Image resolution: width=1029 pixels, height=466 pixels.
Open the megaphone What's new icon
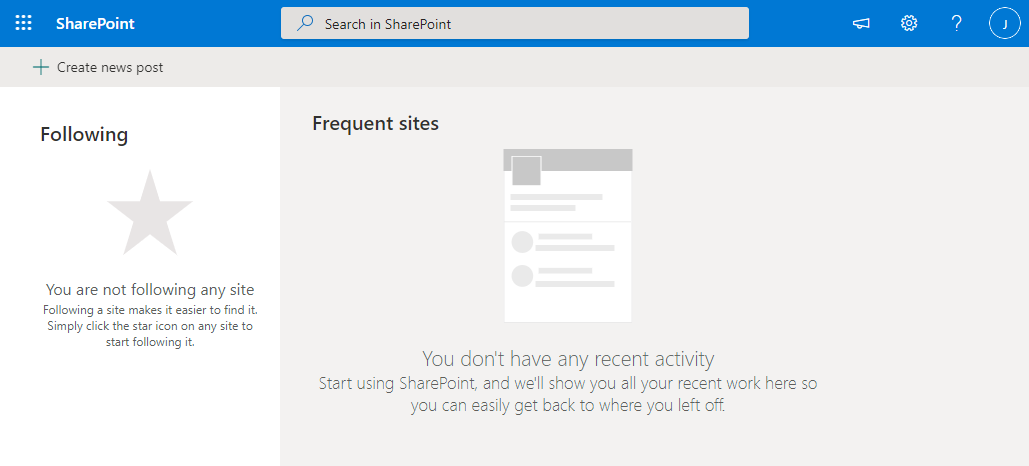(x=861, y=24)
